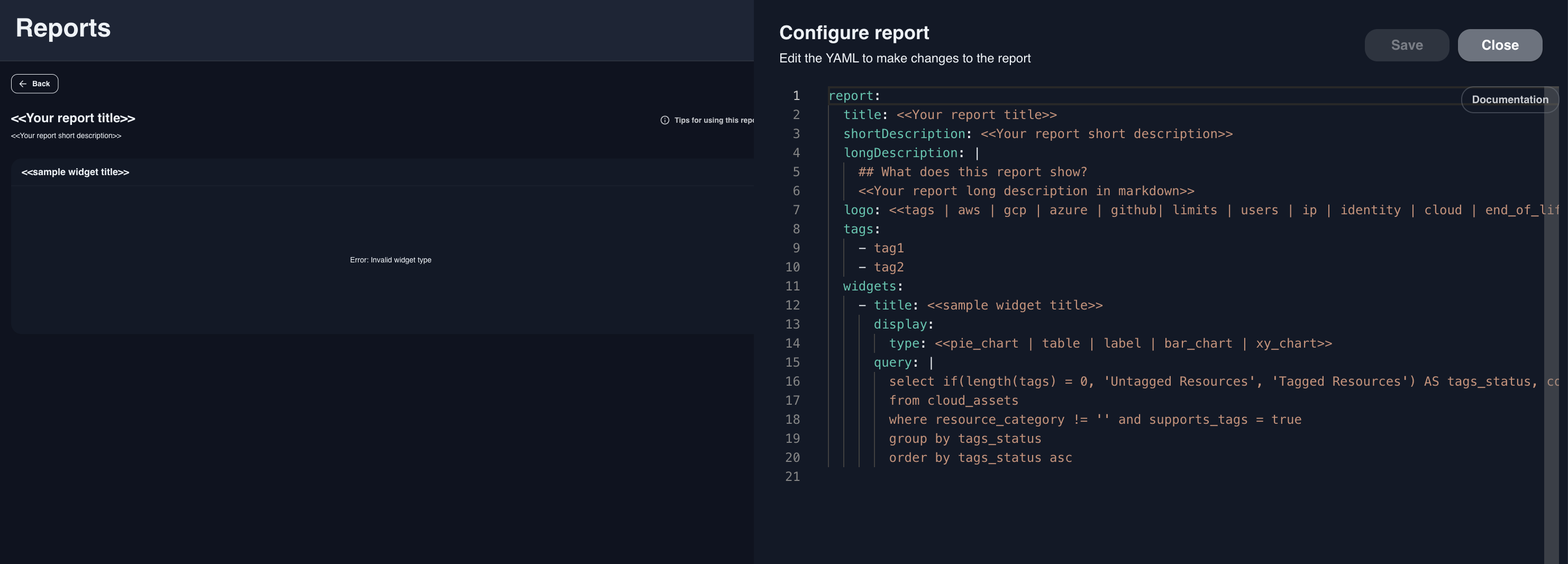Click the editor's vertical scrollbar
This screenshot has height=564, width=1568.
tap(1551, 335)
